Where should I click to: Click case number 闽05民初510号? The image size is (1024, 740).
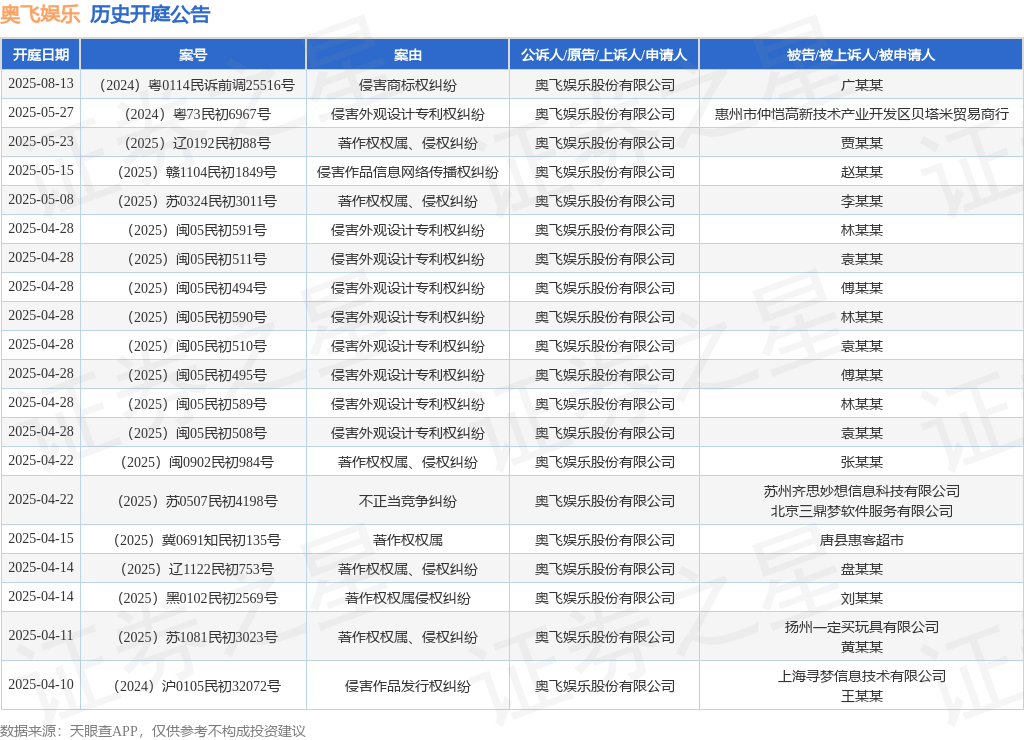(197, 346)
